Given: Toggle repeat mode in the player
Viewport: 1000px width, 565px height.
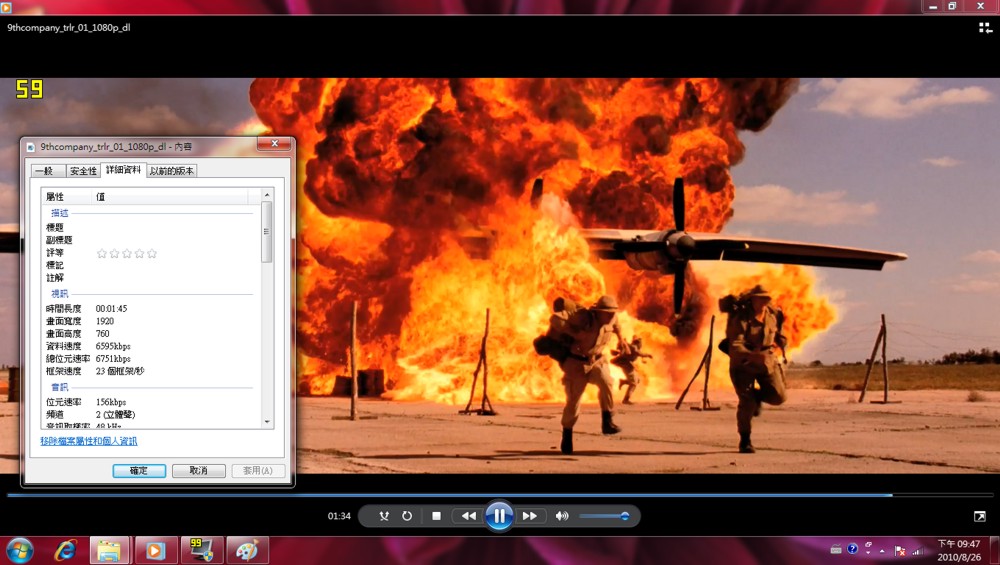Looking at the screenshot, I should pyautogui.click(x=407, y=516).
